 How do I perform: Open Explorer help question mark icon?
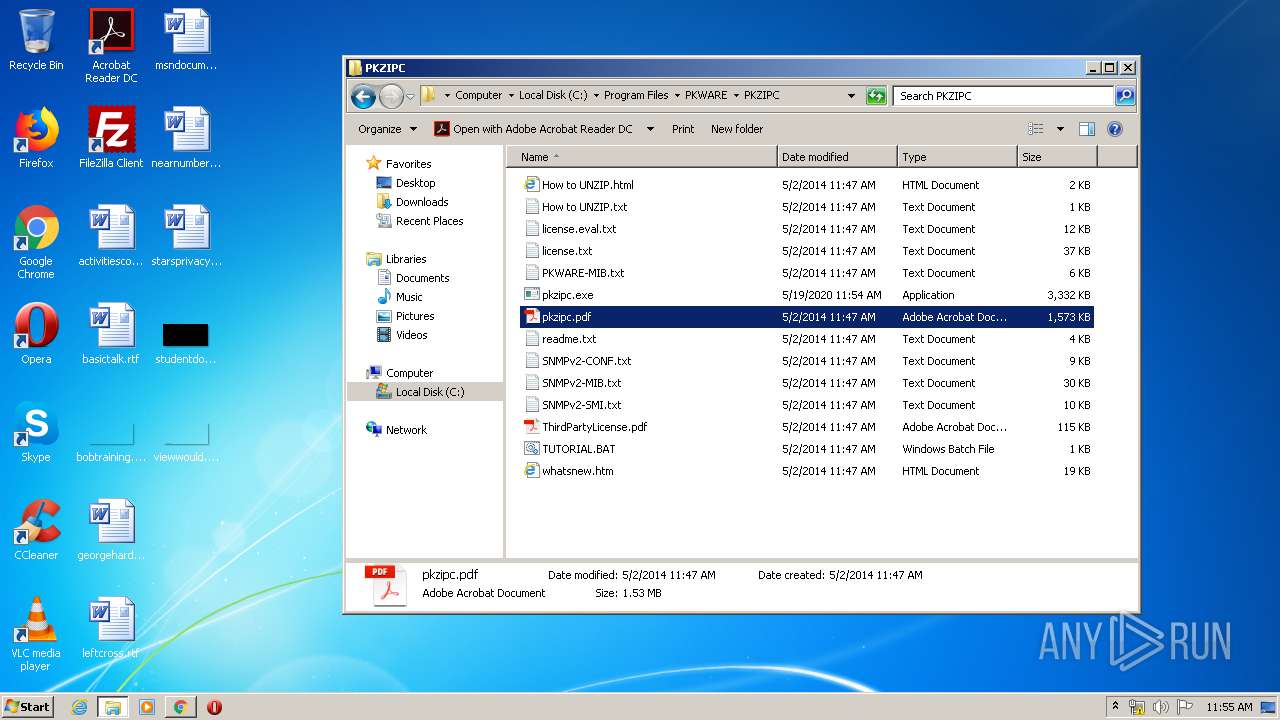(x=1115, y=129)
